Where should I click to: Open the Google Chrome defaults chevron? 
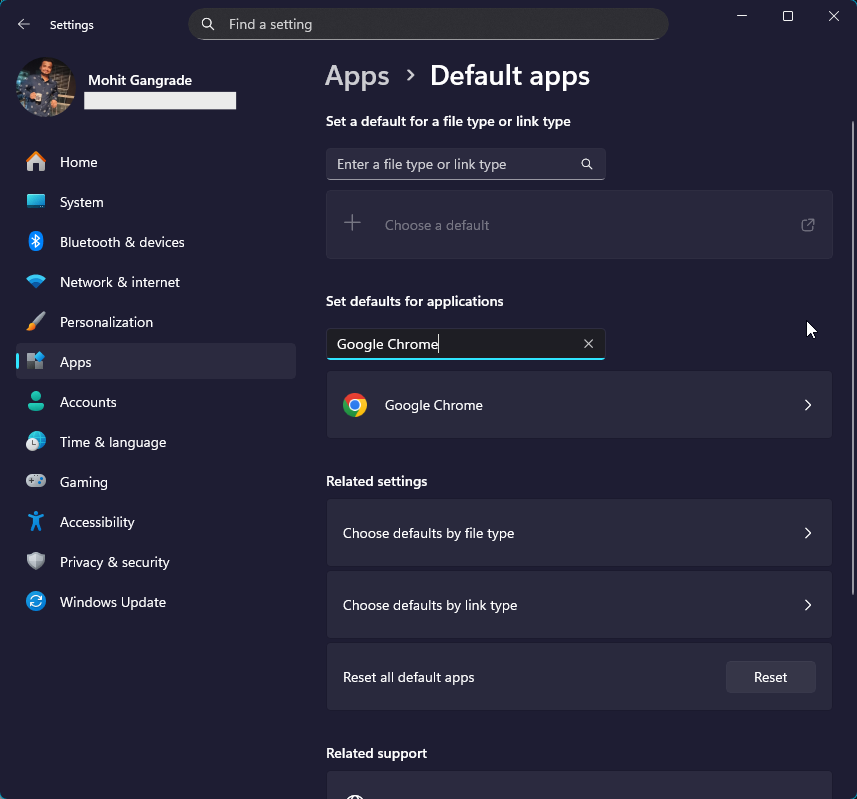(808, 405)
